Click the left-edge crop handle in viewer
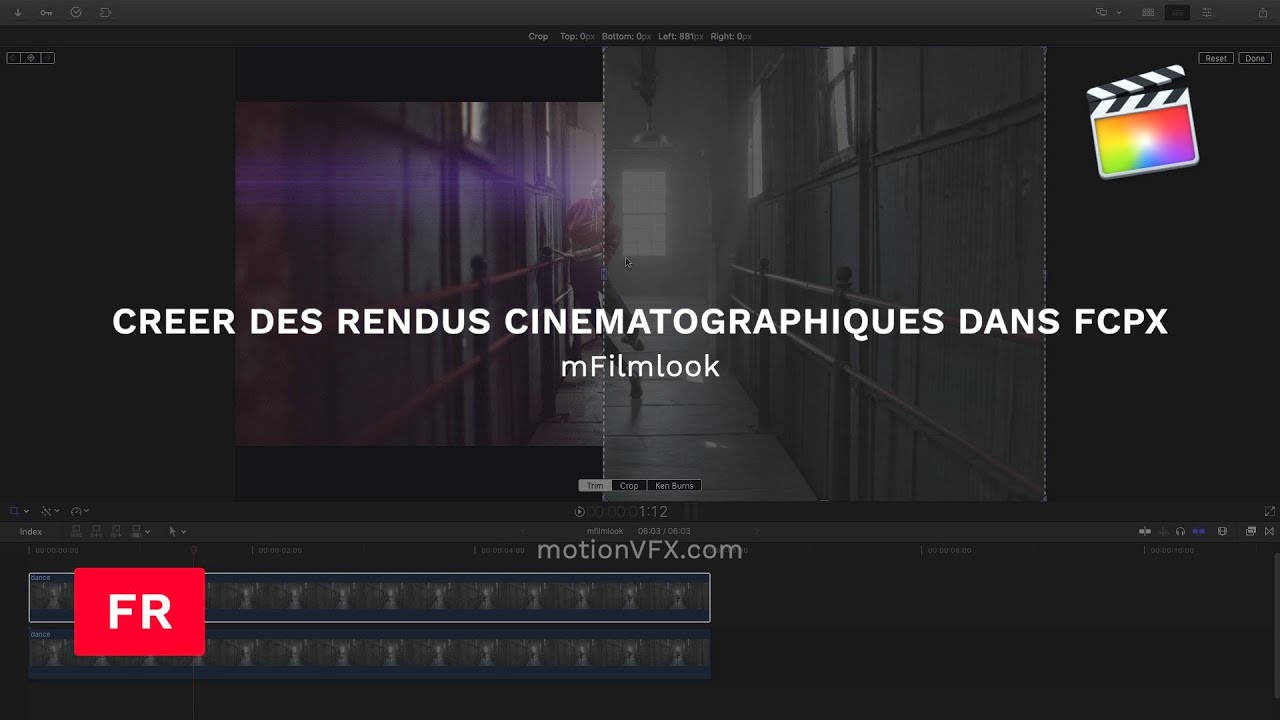Viewport: 1280px width, 720px height. 603,273
